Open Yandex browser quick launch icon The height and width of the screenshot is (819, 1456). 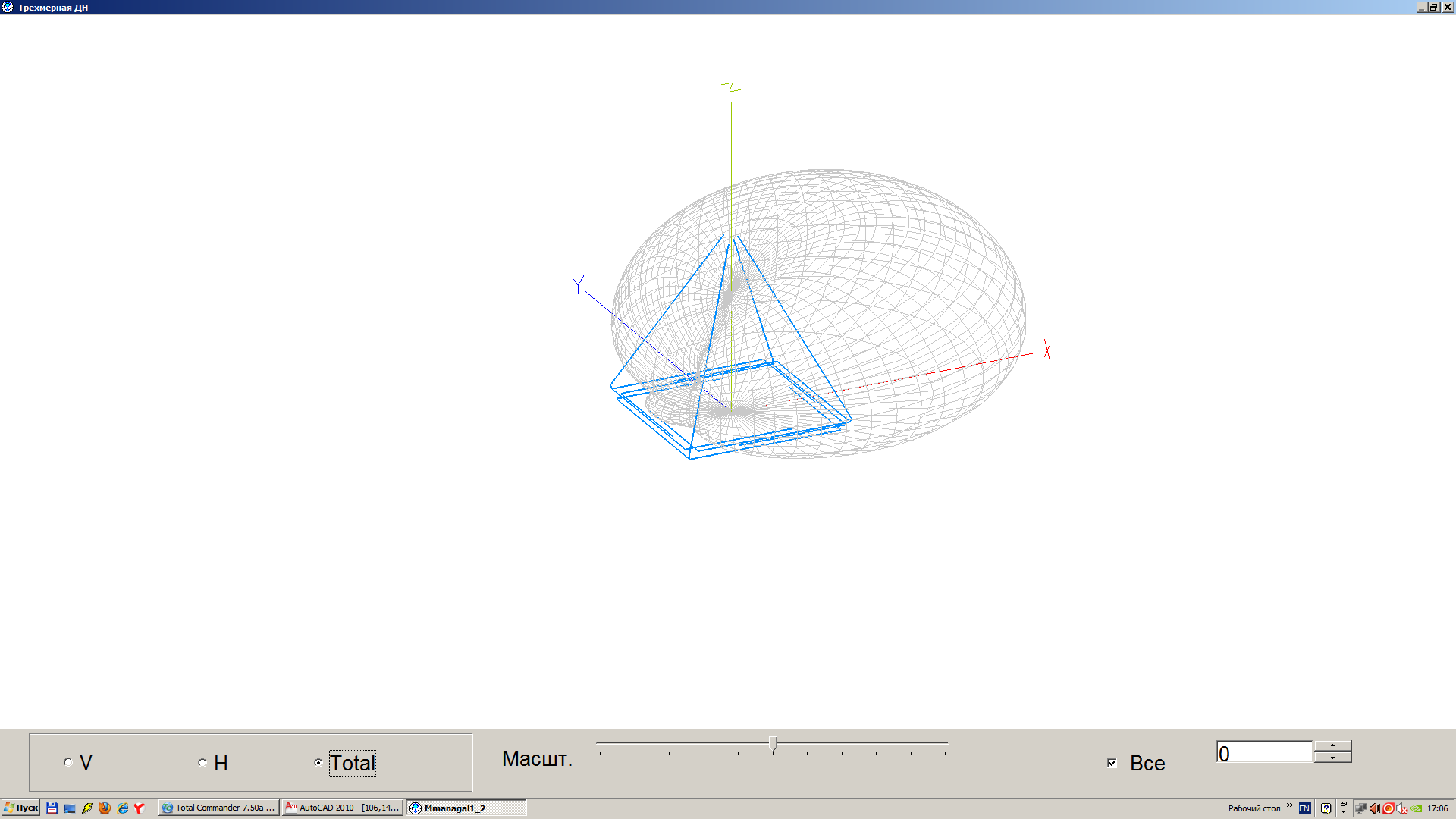click(140, 808)
